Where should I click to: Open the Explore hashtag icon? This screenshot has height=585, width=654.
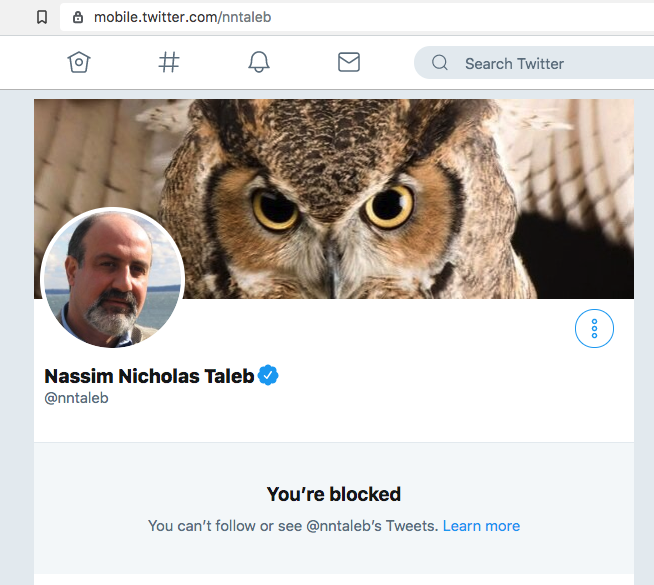(169, 63)
